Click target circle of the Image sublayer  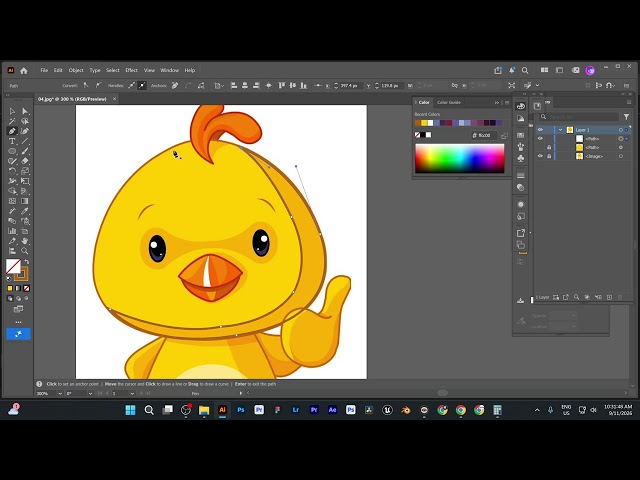tap(621, 156)
